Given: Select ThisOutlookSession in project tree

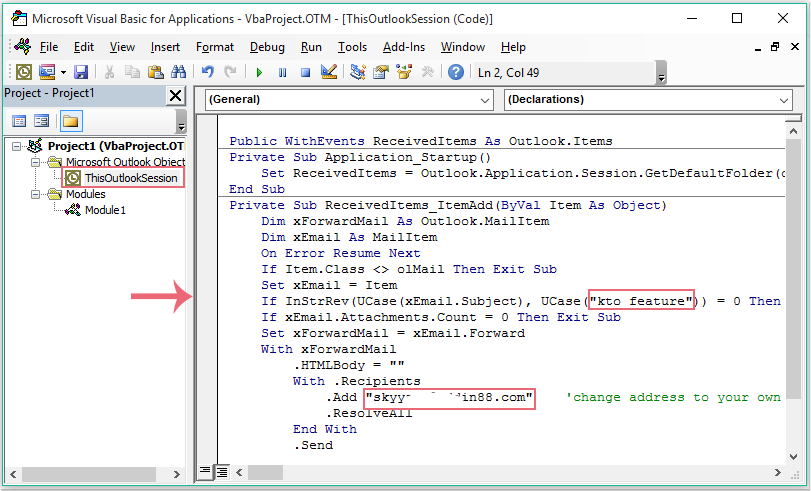Looking at the screenshot, I should coord(130,178).
